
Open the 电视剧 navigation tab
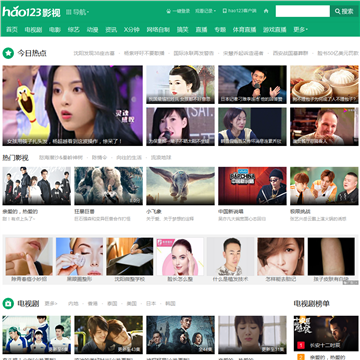[33, 30]
